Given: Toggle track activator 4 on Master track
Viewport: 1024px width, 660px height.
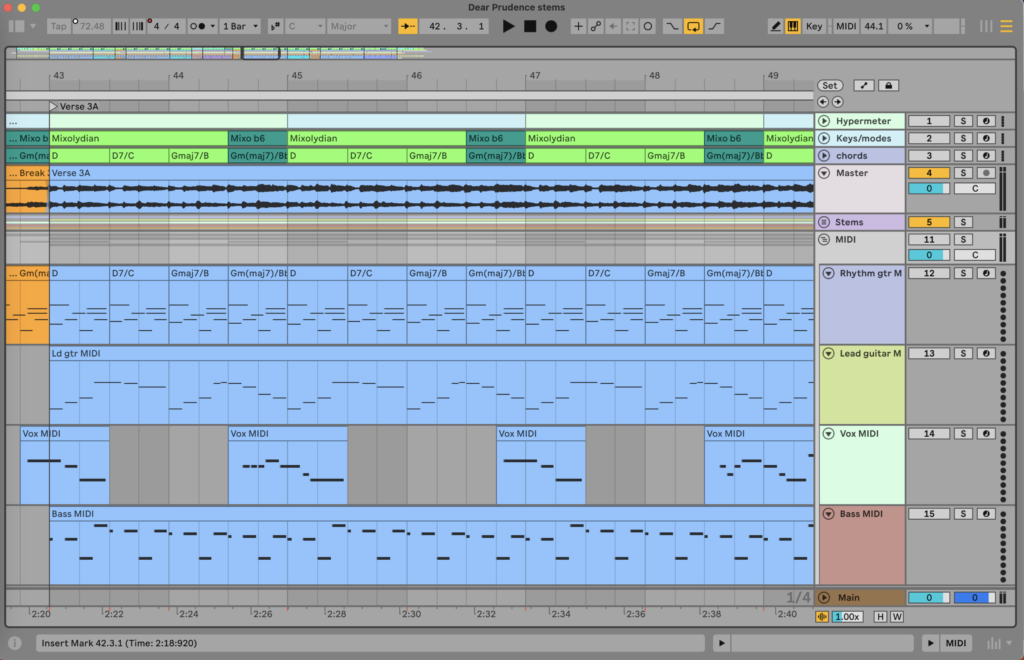Looking at the screenshot, I should coord(929,173).
